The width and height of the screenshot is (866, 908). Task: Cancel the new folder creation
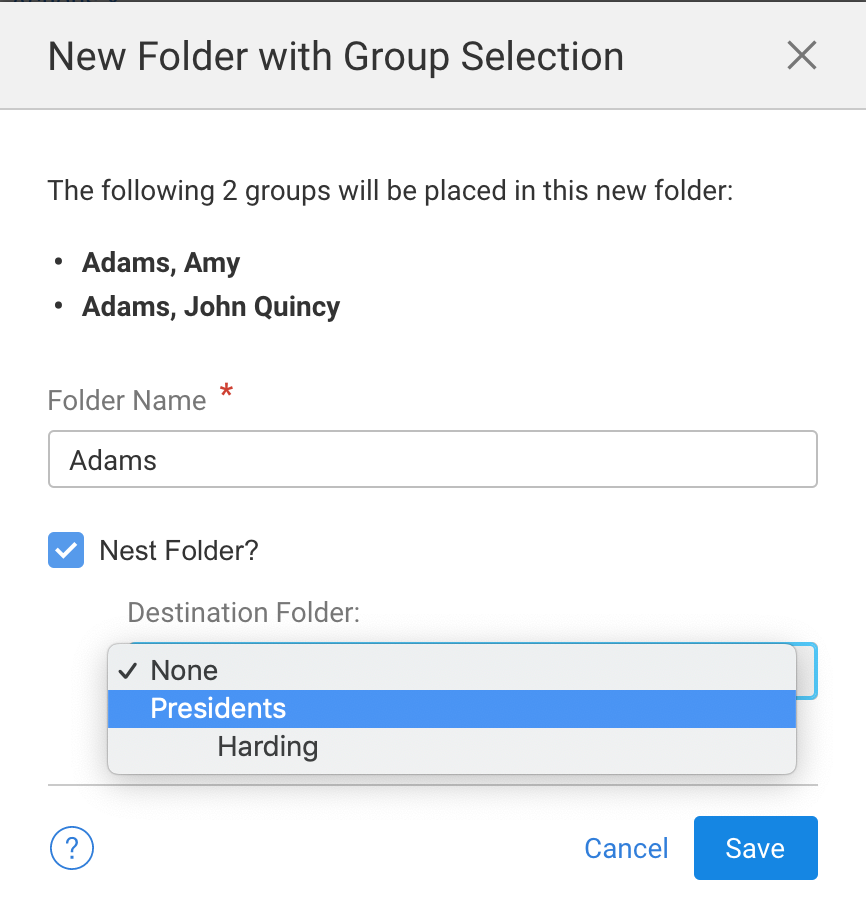(626, 849)
